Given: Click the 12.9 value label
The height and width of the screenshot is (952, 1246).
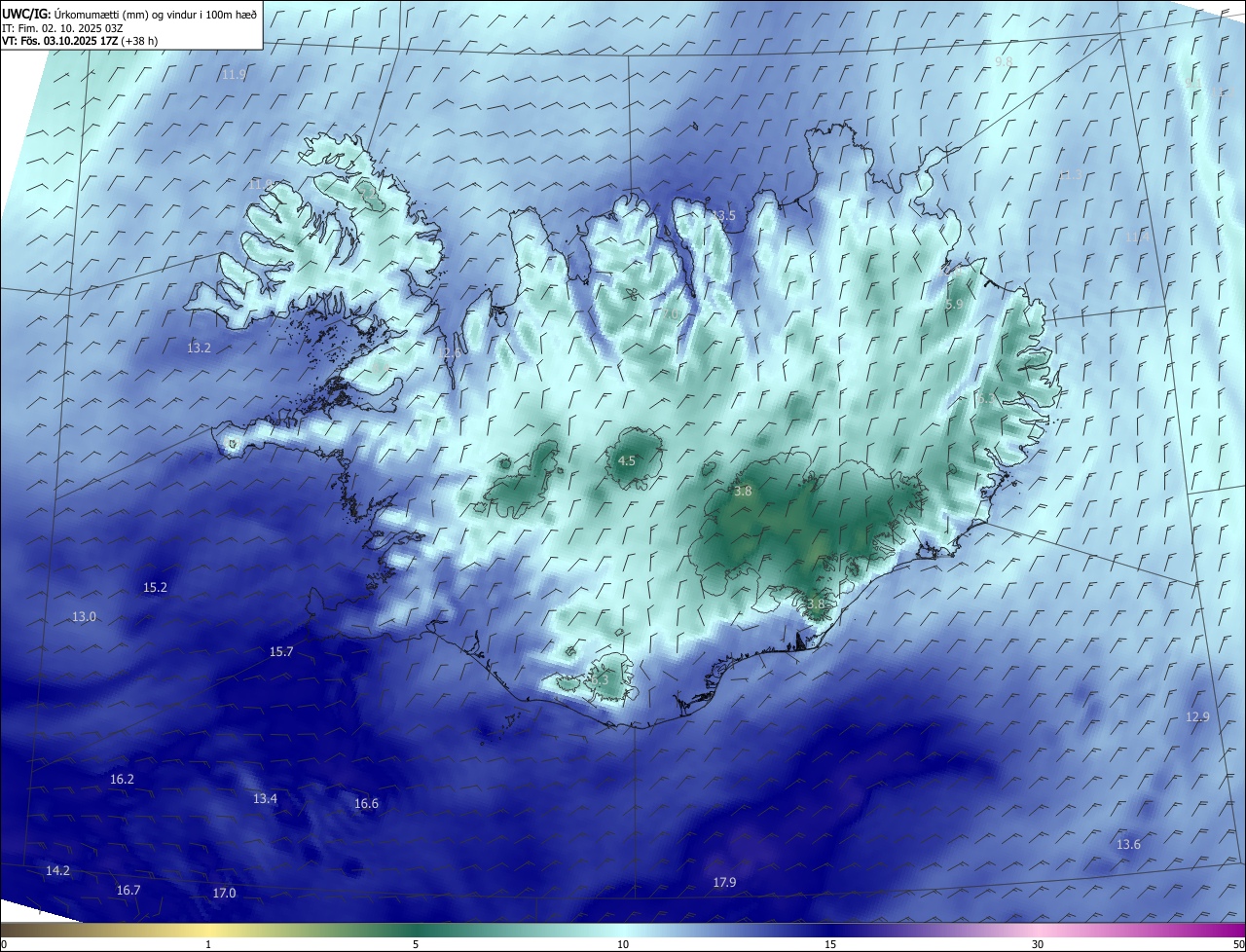Looking at the screenshot, I should 1197,717.
